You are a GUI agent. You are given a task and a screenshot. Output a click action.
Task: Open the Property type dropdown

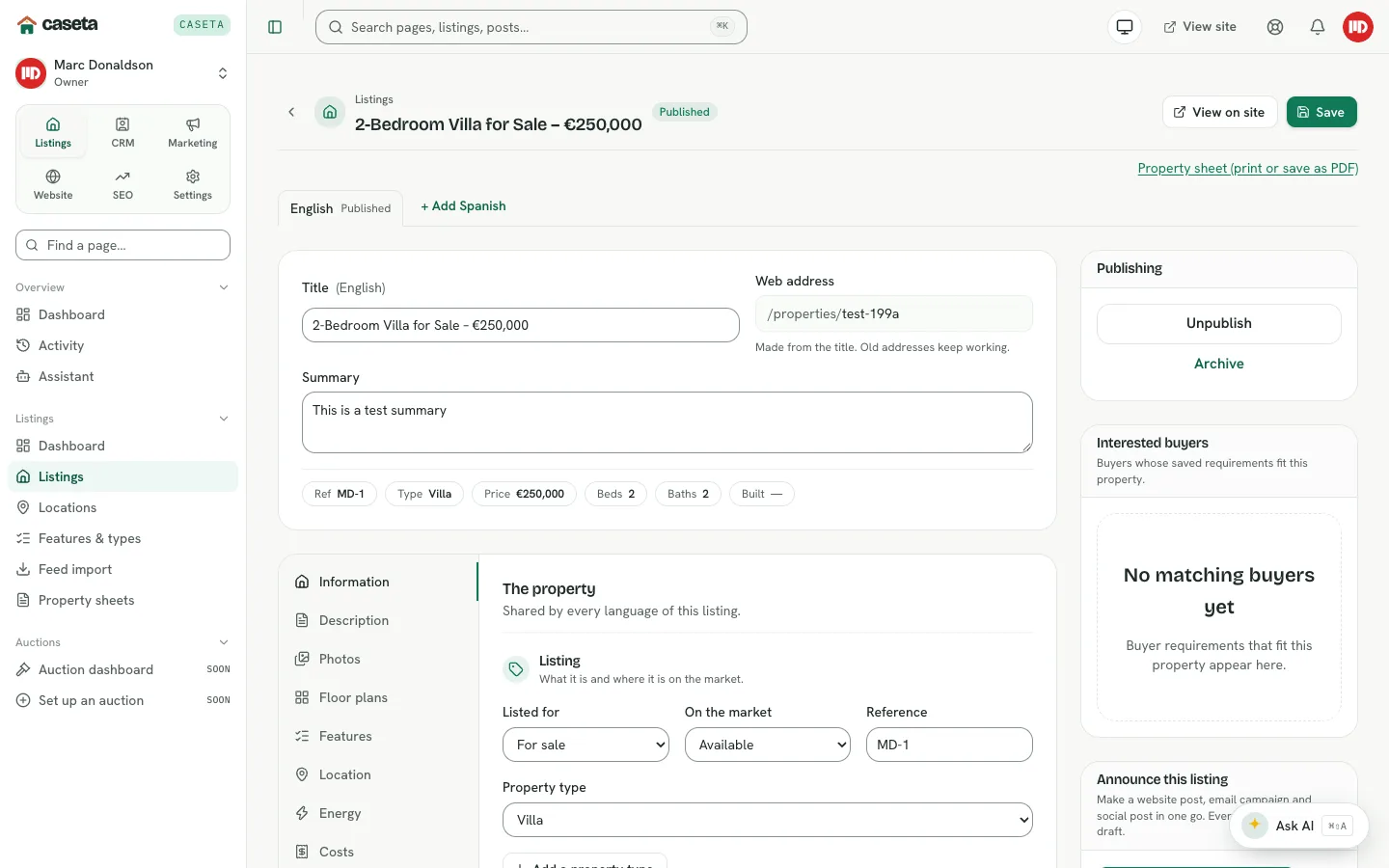click(768, 820)
